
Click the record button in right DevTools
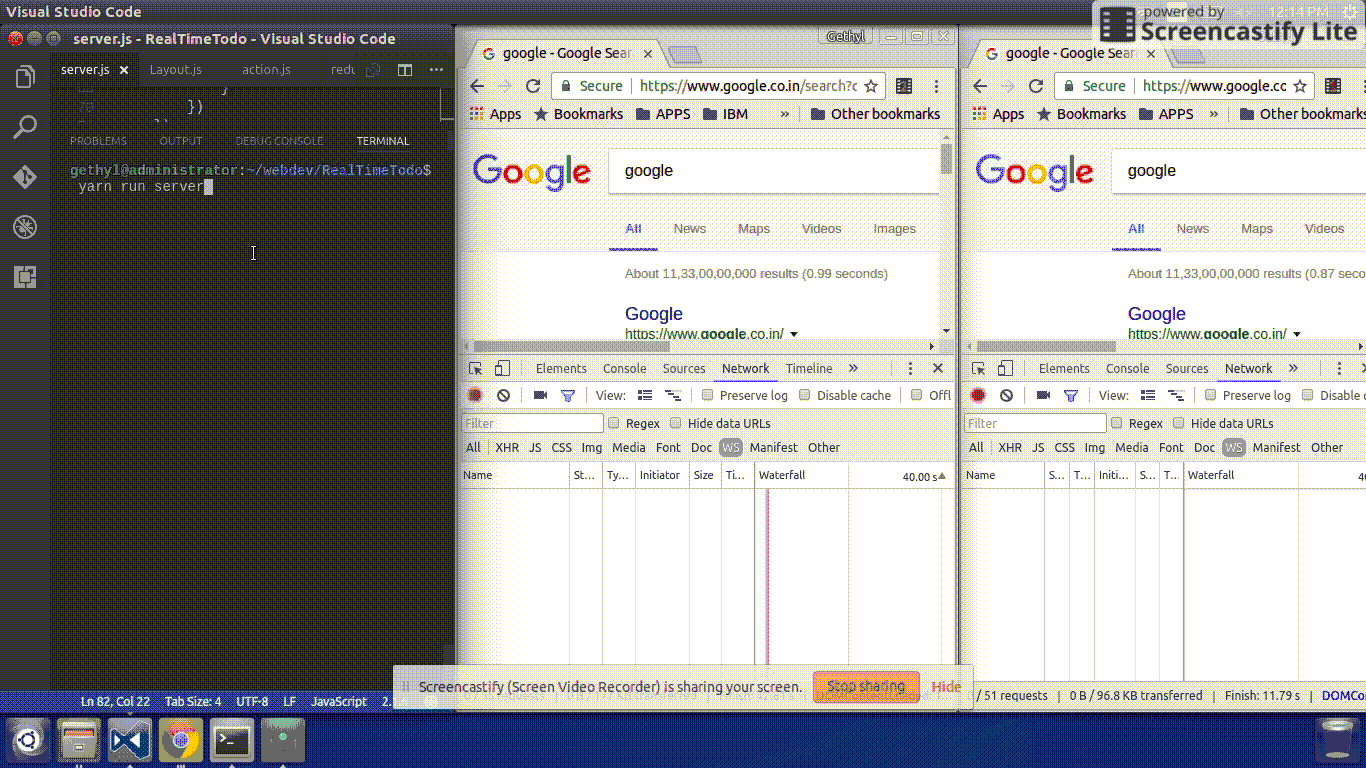(x=978, y=396)
